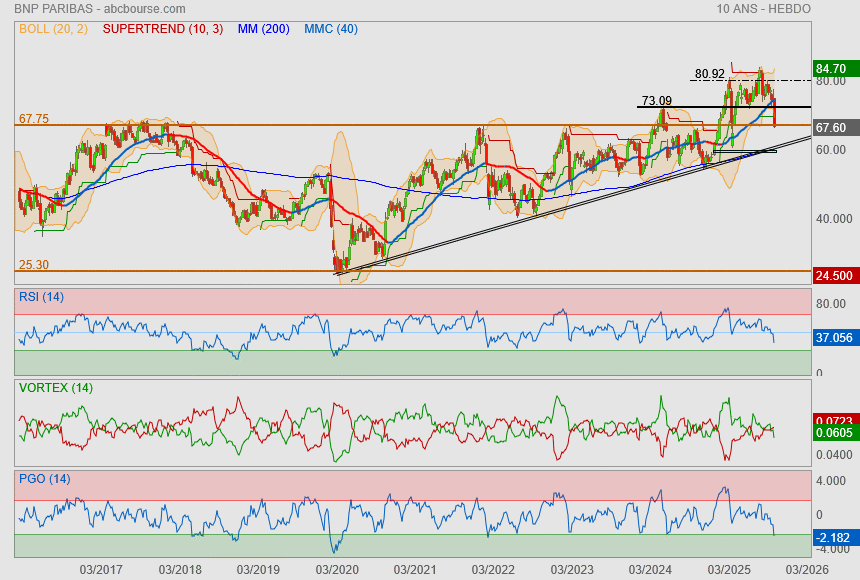Click the orange 24.500 price tag
This screenshot has height=580, width=860.
[x=832, y=275]
